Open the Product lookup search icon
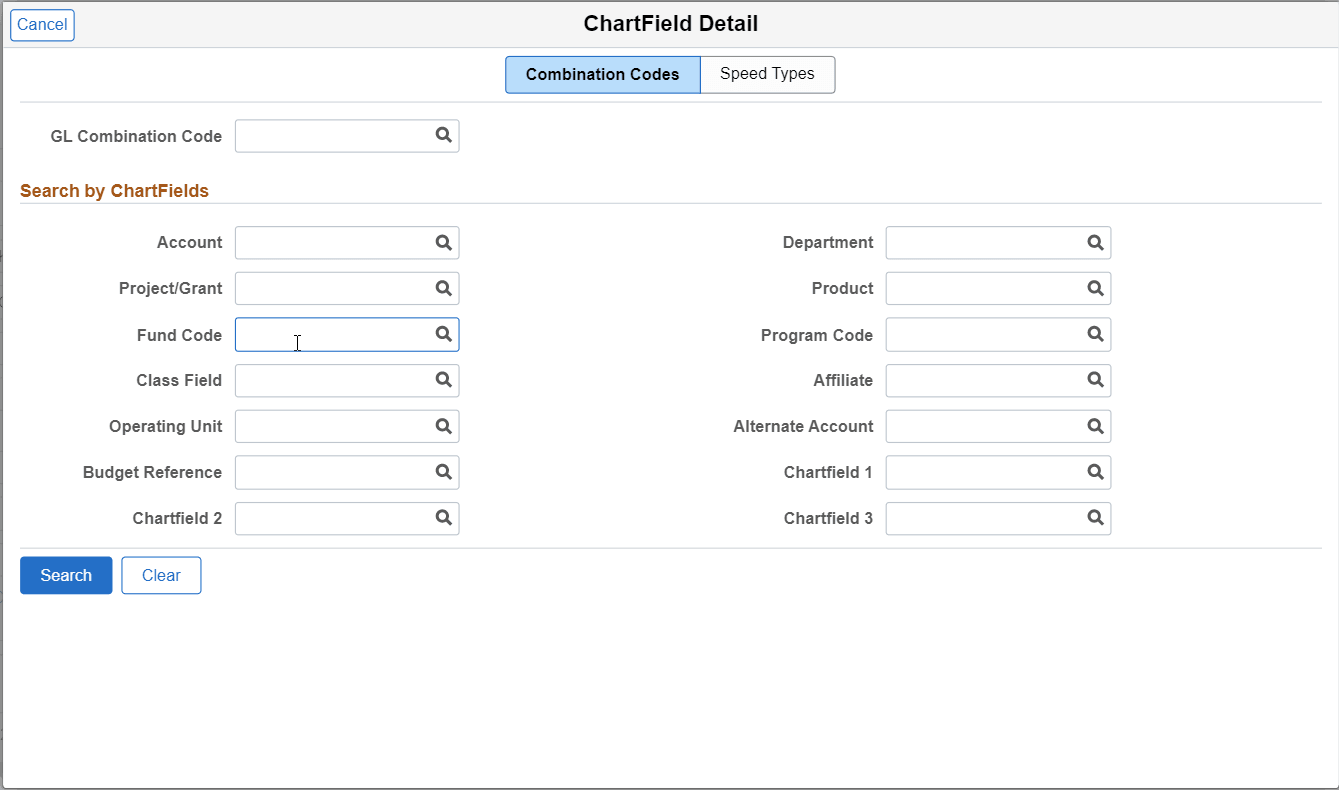The image size is (1339, 790). click(1096, 288)
